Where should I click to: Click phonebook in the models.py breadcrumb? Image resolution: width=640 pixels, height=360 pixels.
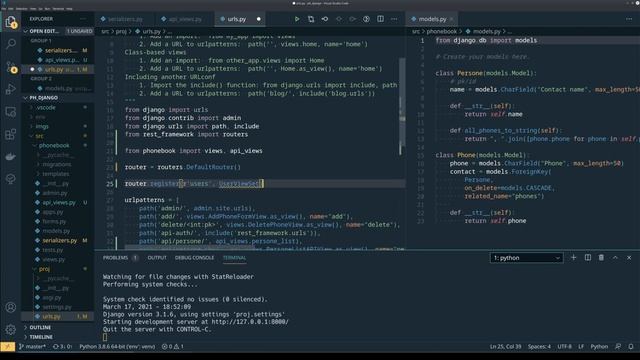click(442, 31)
